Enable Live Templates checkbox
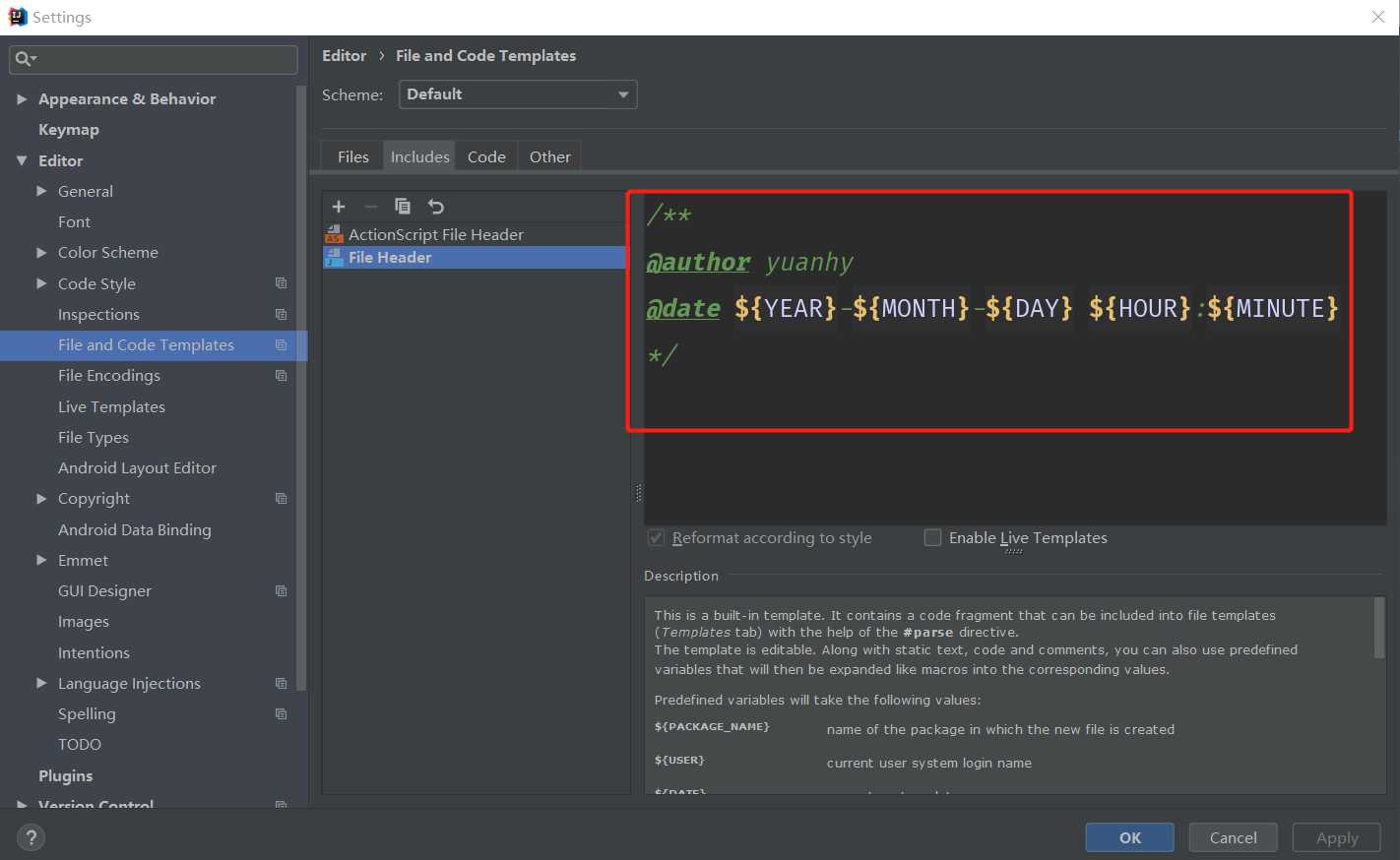Image resolution: width=1400 pixels, height=860 pixels. [932, 537]
